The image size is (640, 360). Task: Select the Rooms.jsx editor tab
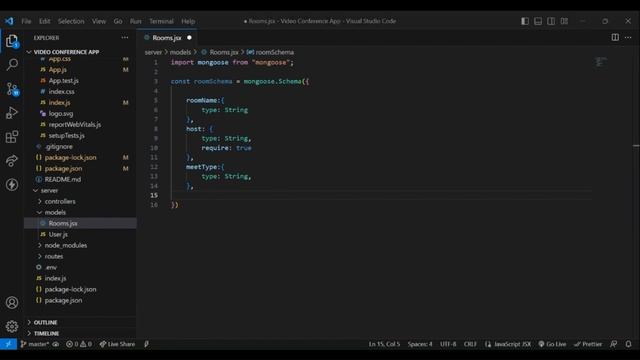tap(167, 38)
